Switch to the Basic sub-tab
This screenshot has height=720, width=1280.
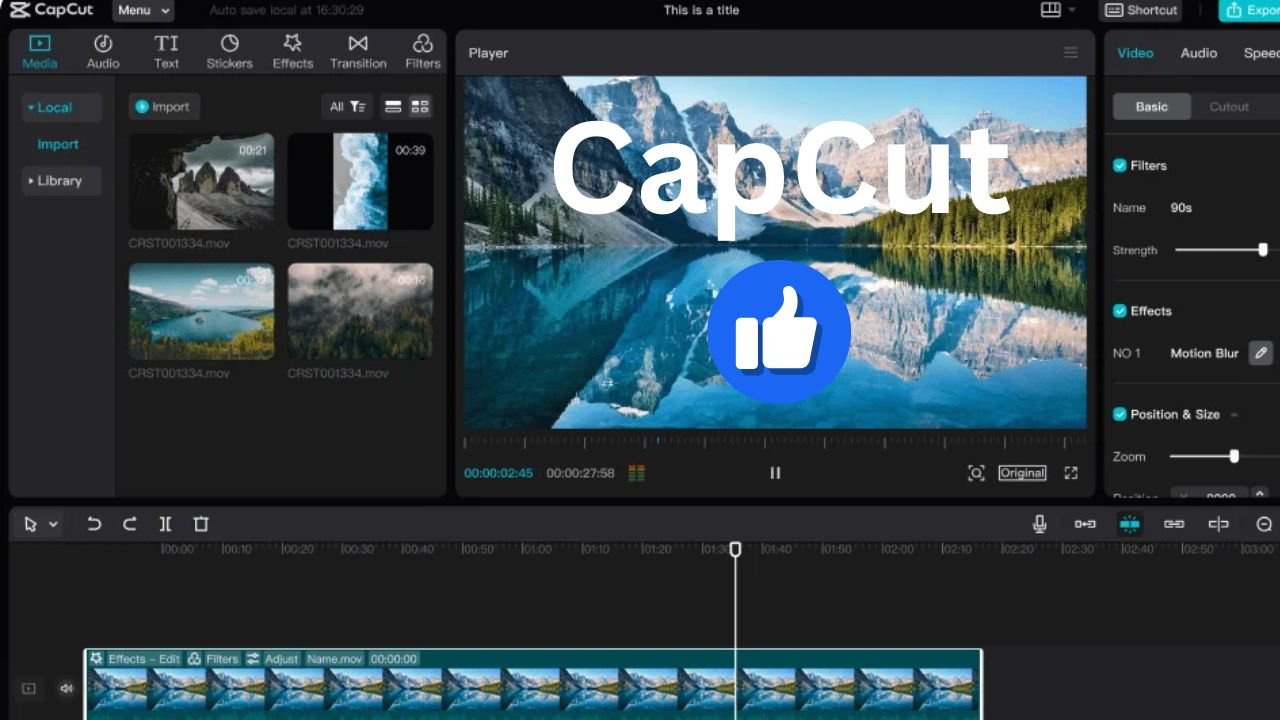coord(1152,107)
